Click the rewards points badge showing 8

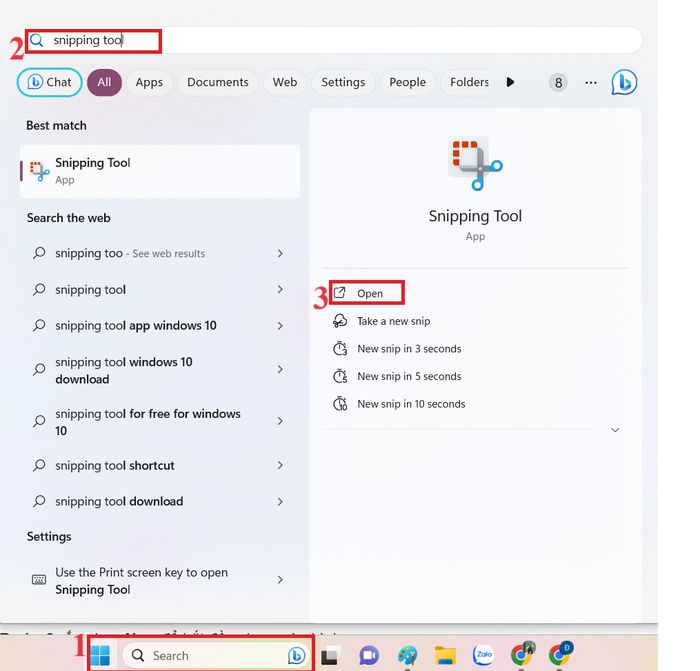tap(558, 83)
